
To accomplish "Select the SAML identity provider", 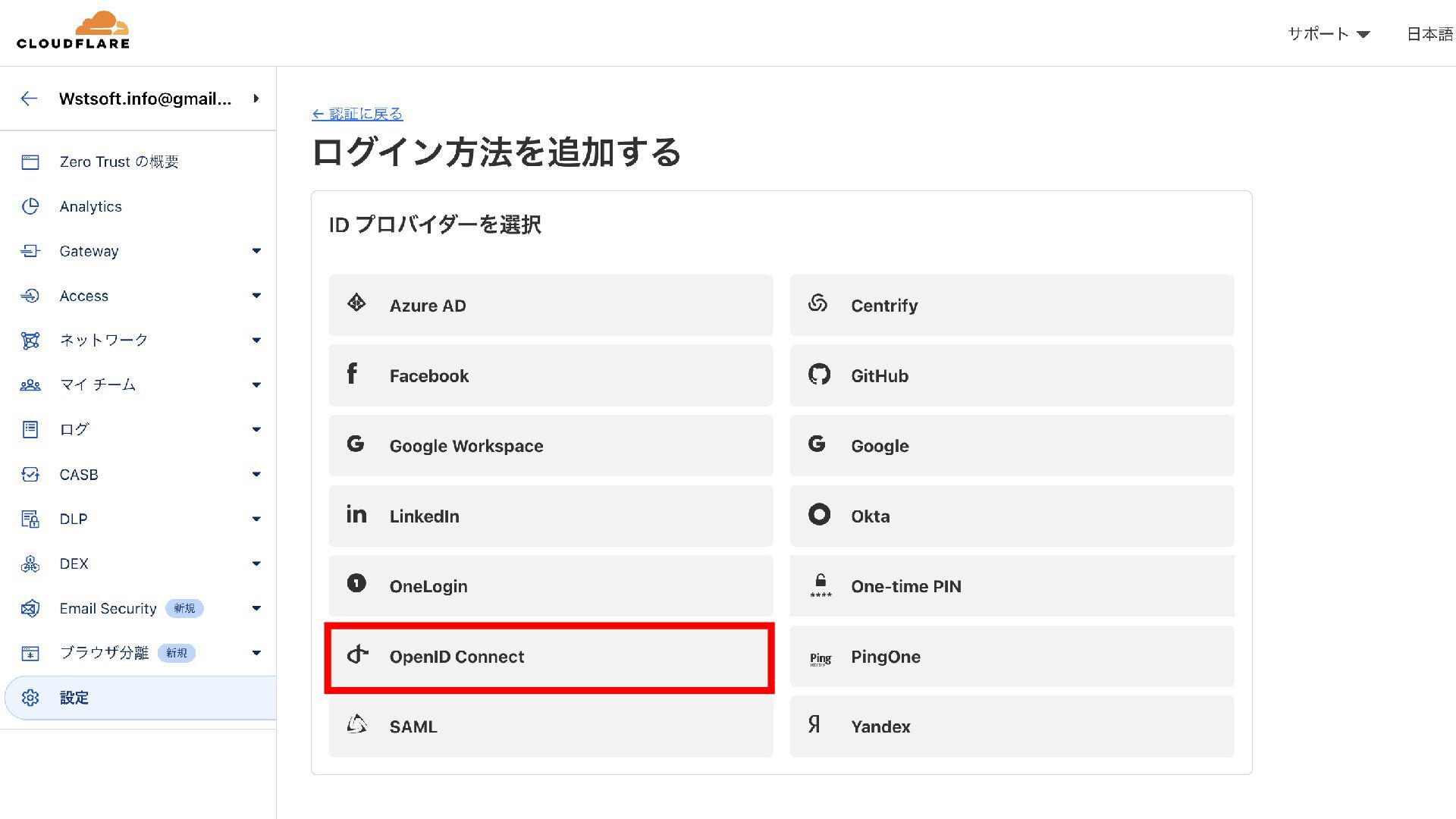I will coord(551,726).
